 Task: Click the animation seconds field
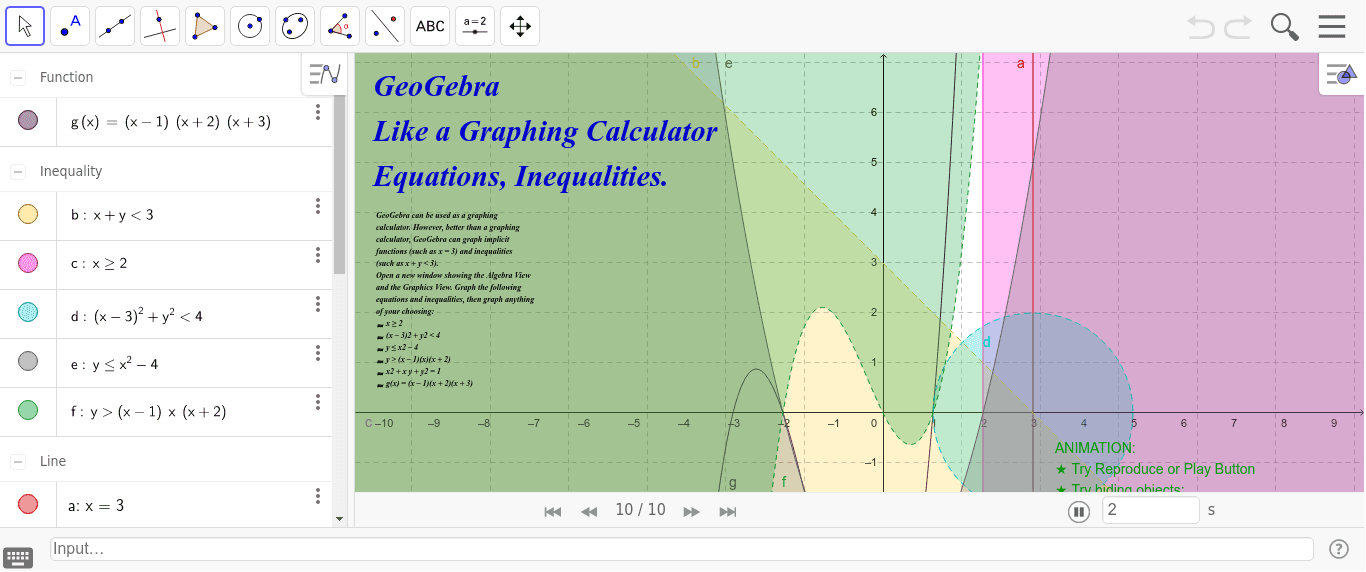(1151, 510)
